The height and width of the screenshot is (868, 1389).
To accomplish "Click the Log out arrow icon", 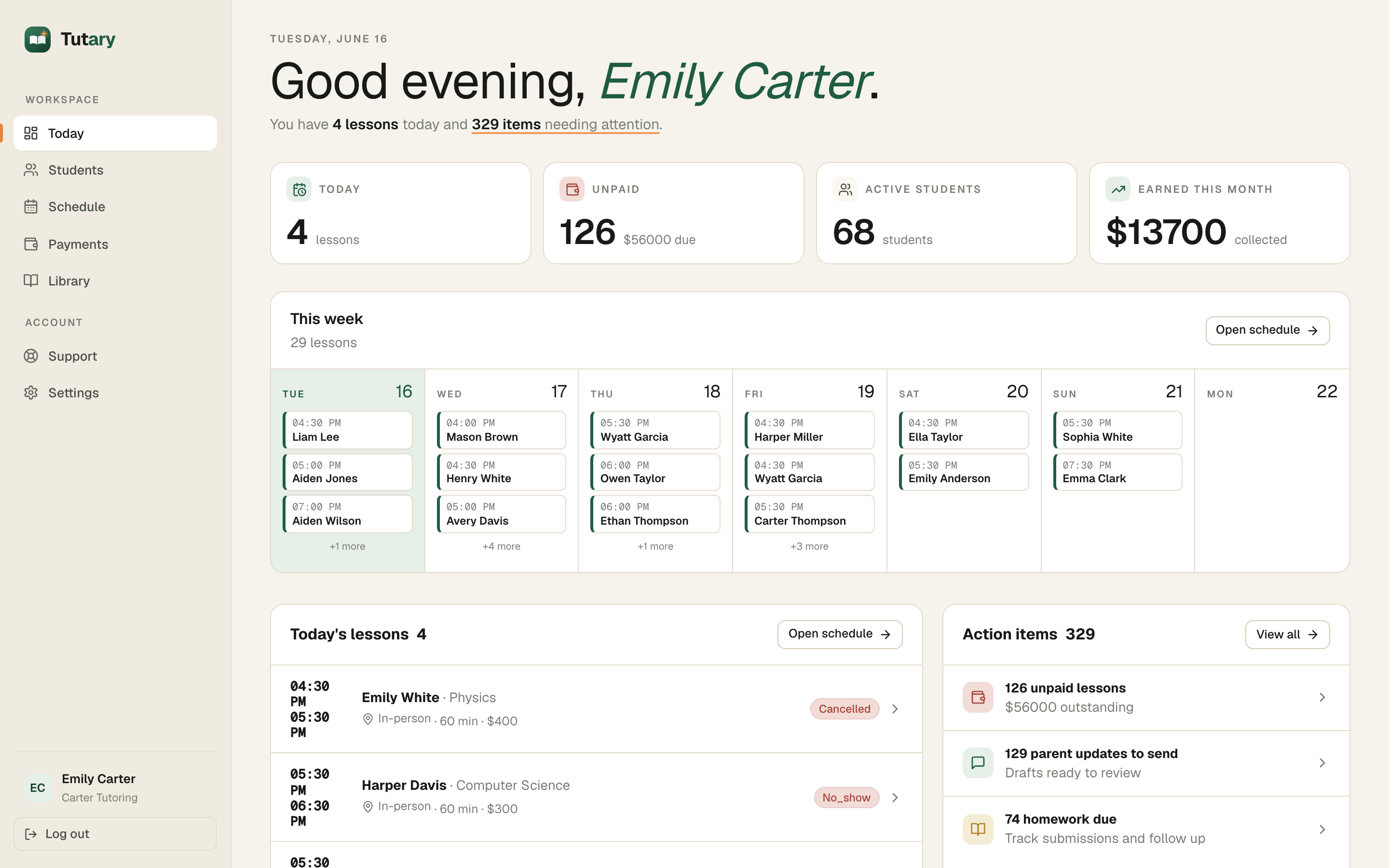I will click(x=31, y=834).
